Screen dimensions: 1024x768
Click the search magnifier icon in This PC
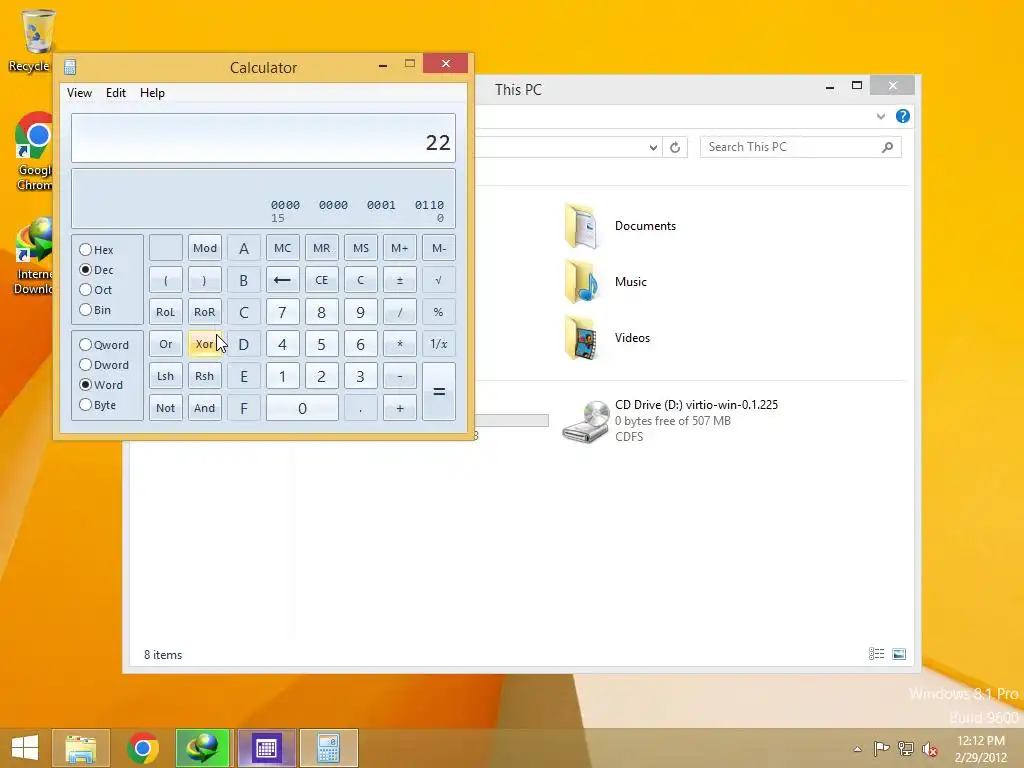(887, 147)
